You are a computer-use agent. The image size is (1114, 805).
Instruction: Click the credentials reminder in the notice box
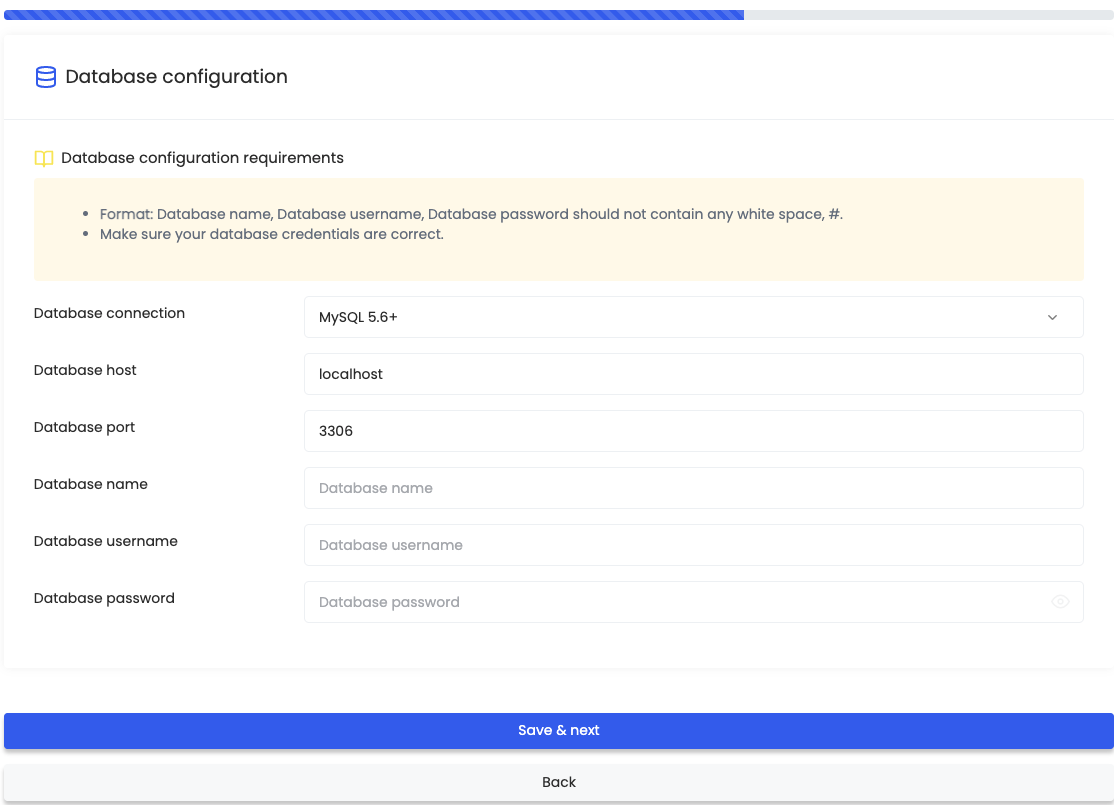tap(271, 234)
